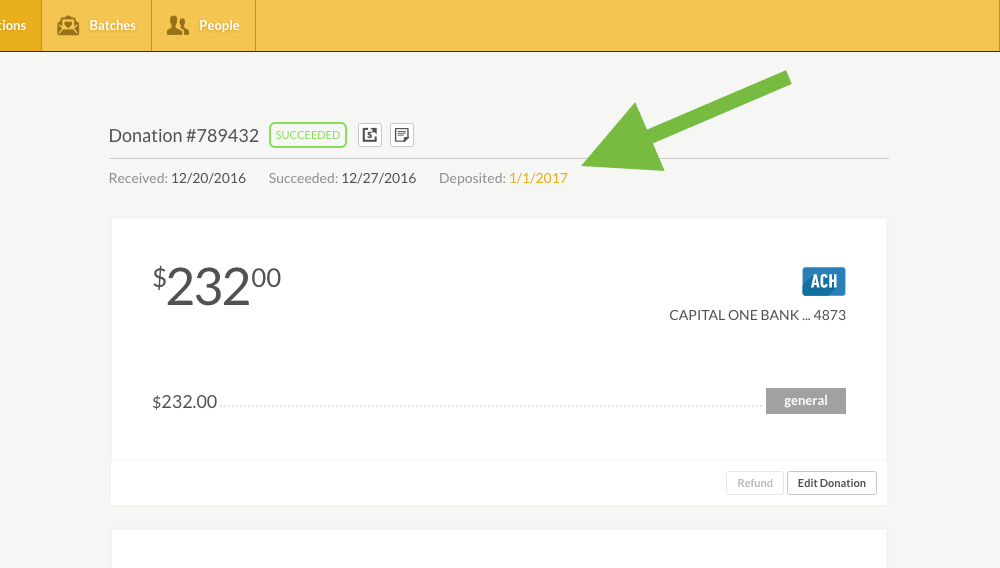Click the Batches envelope icon
Screen dimensions: 1000x568
point(68,25)
